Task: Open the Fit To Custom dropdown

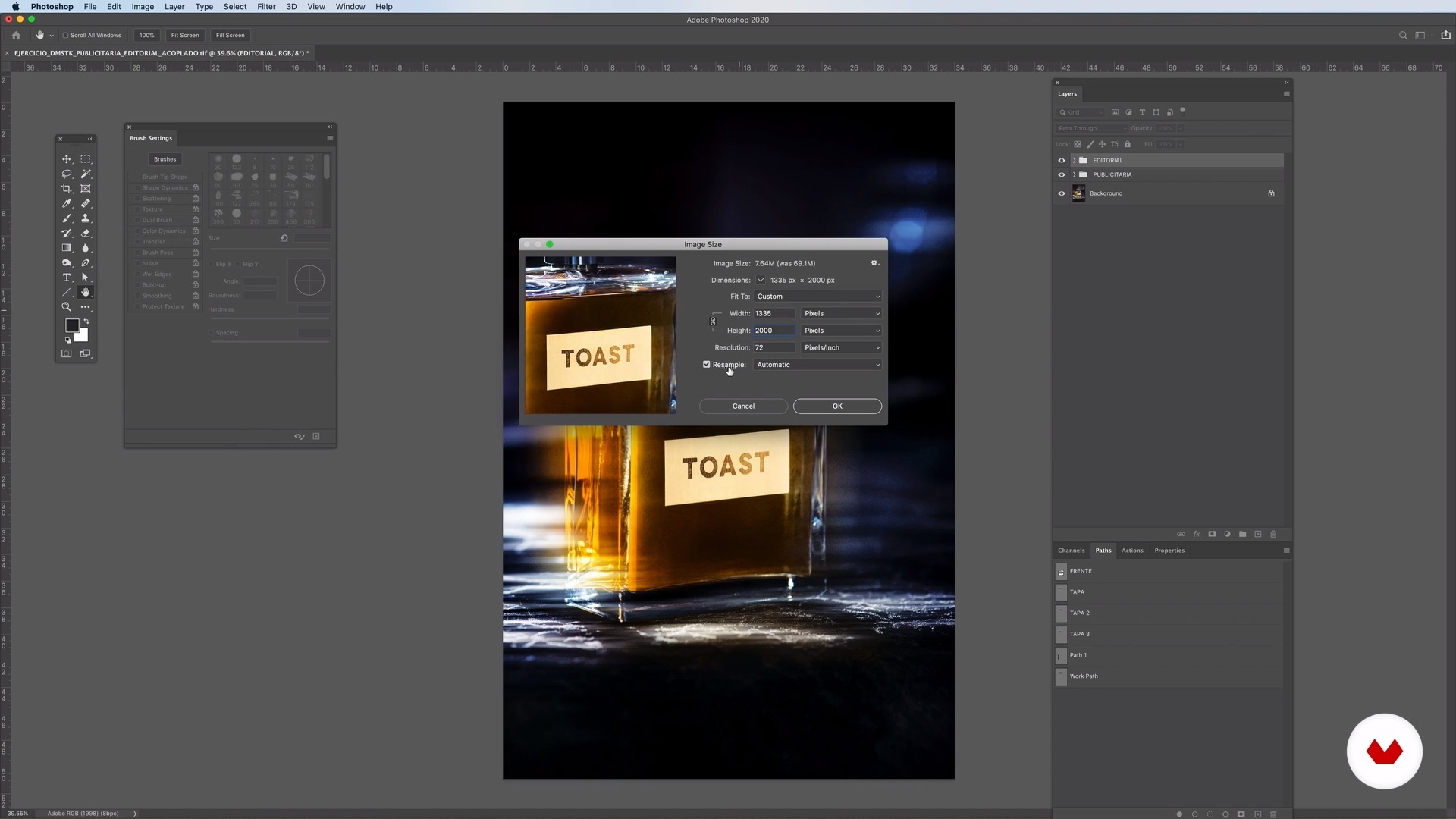Action: [818, 297]
